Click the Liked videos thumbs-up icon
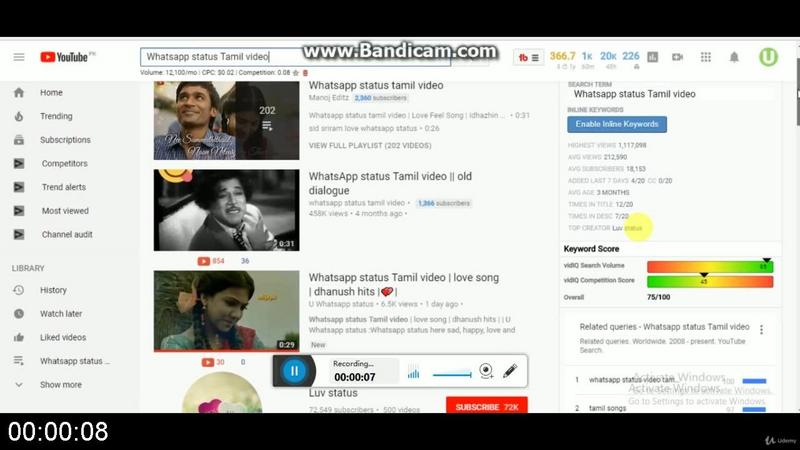Viewport: 800px width, 450px height. click(19, 337)
